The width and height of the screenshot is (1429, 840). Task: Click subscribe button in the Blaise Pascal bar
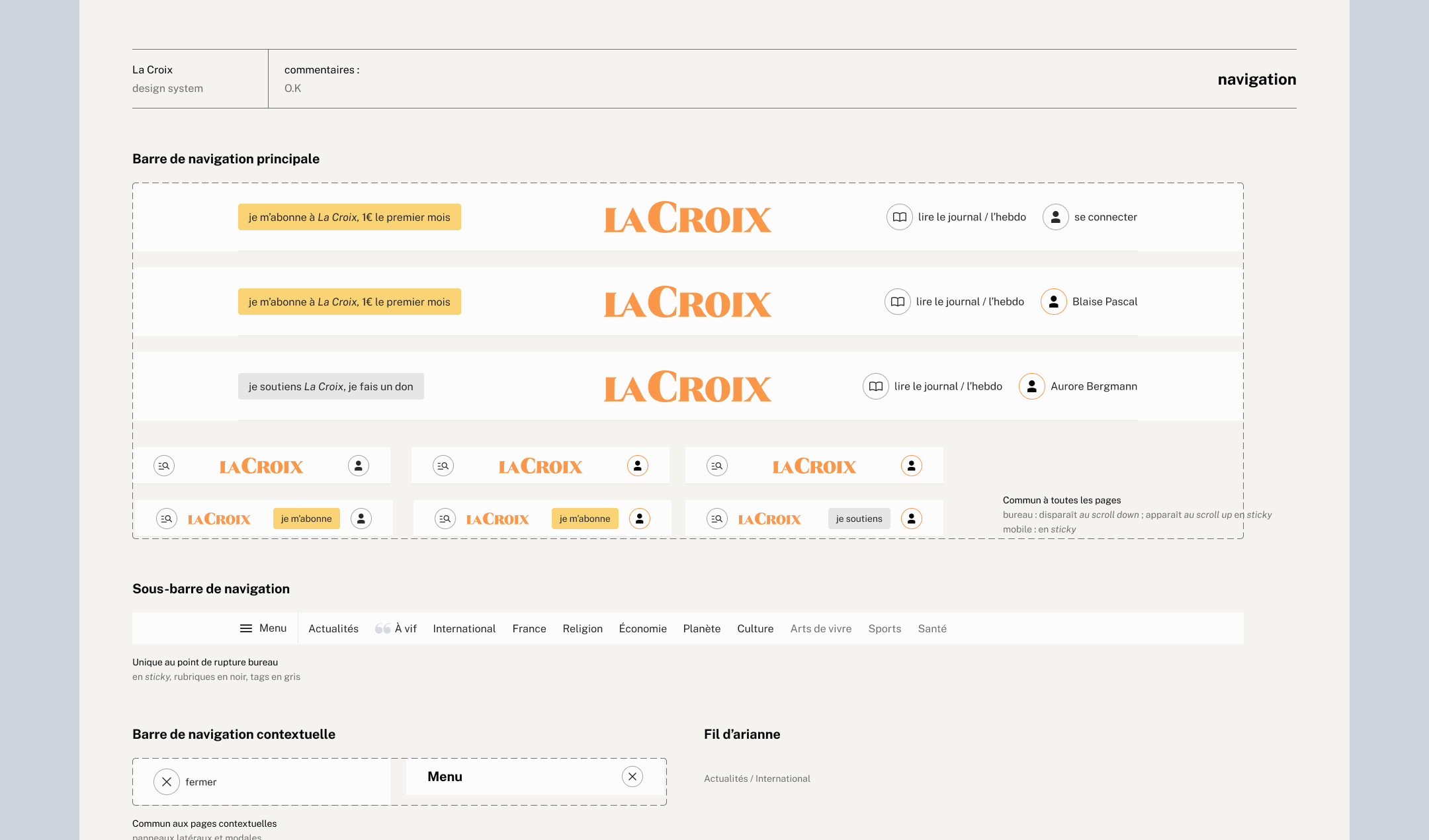pyautogui.click(x=349, y=302)
